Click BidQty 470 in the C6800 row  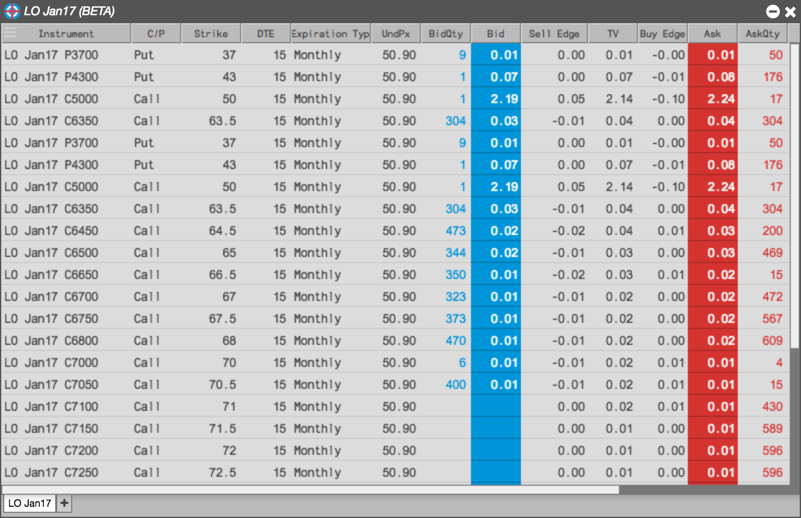456,341
